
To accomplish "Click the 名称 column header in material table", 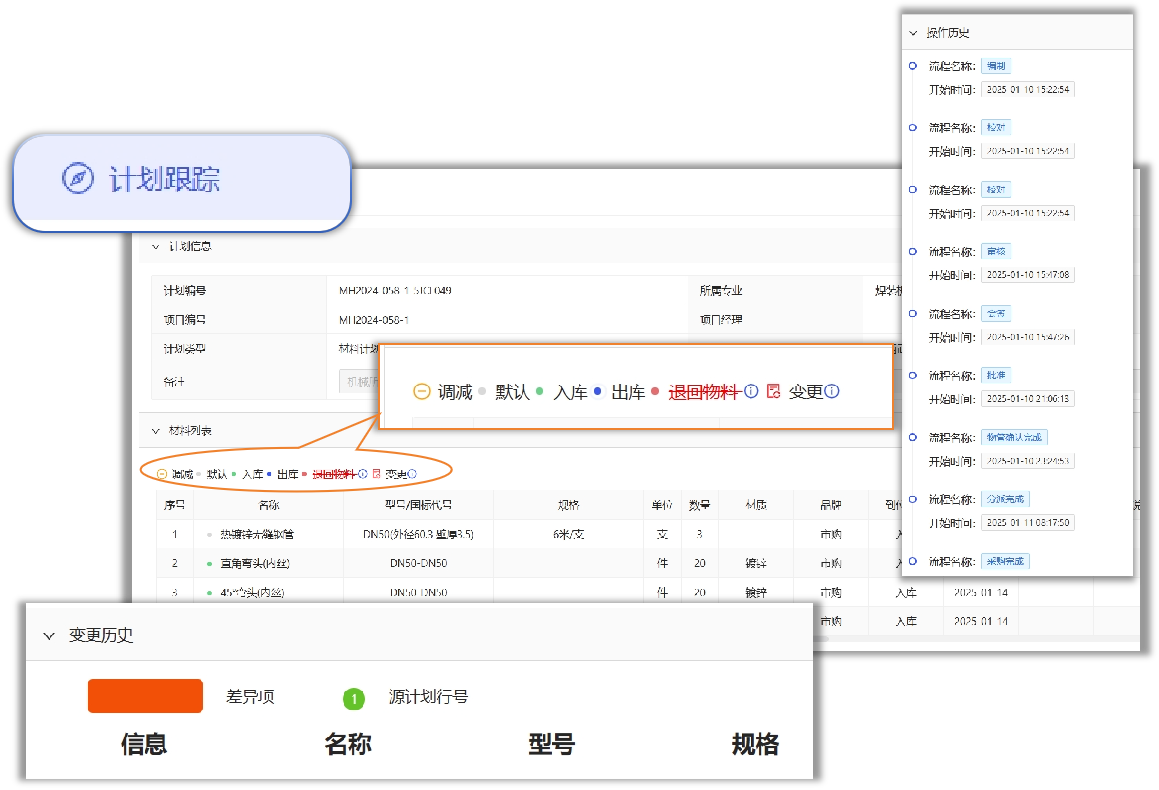I will coord(268,505).
